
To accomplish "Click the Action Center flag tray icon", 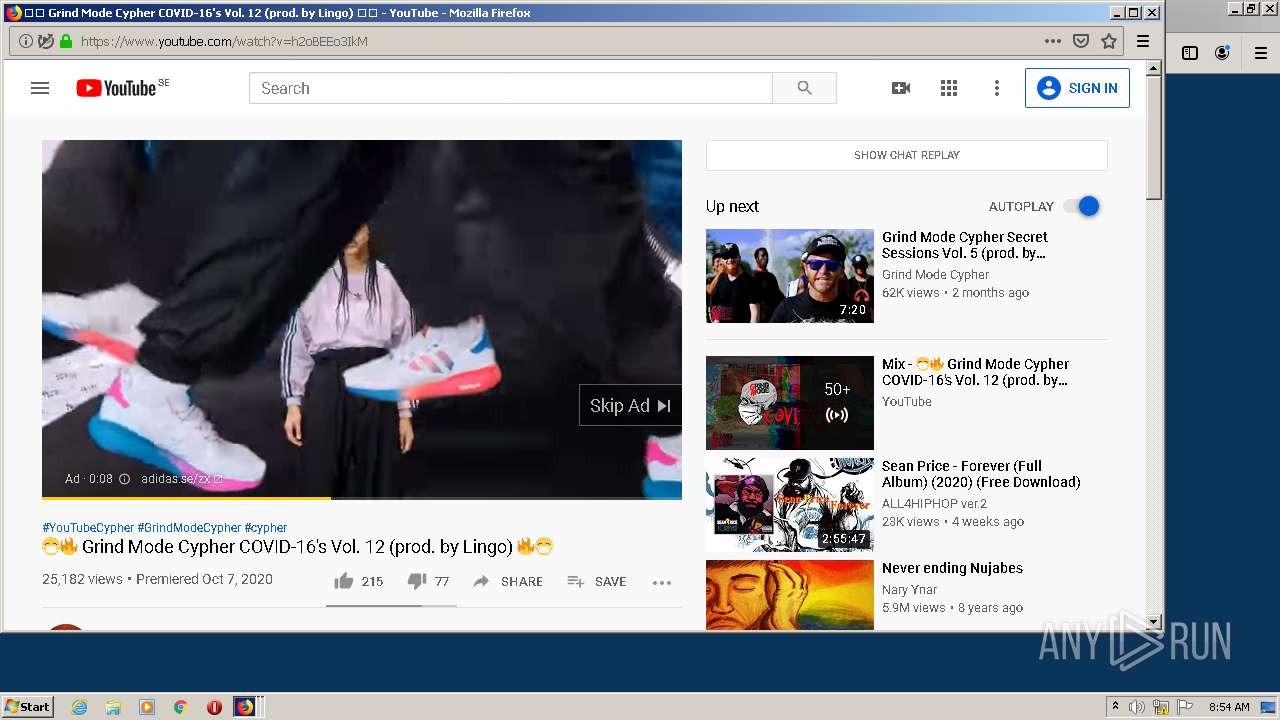I will point(1185,707).
